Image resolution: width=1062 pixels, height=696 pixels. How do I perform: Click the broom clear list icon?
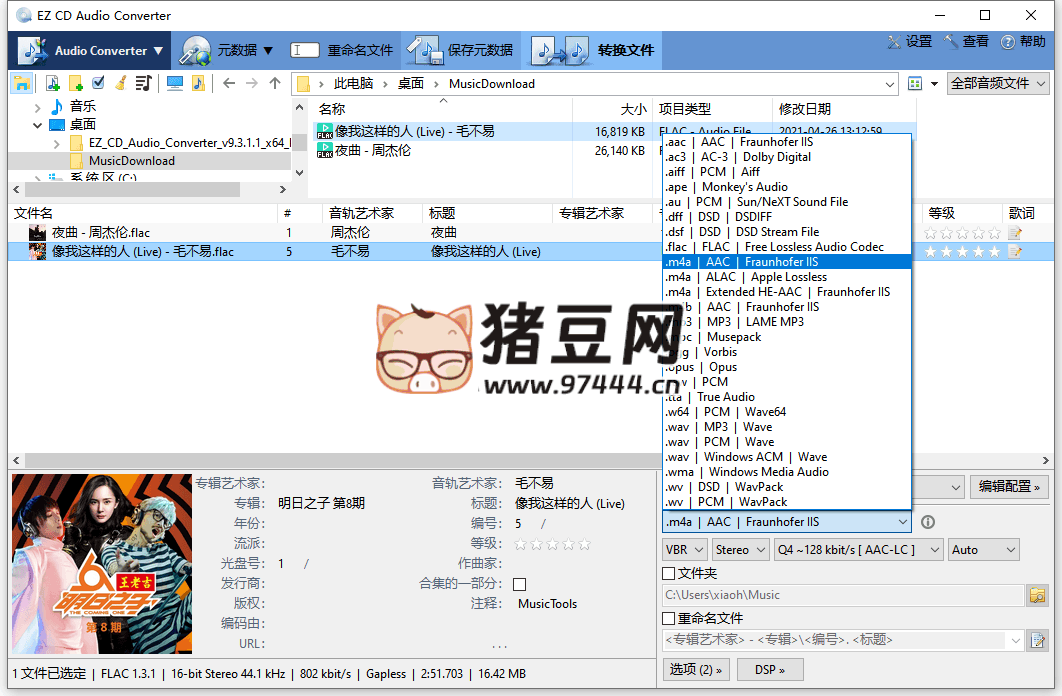121,83
